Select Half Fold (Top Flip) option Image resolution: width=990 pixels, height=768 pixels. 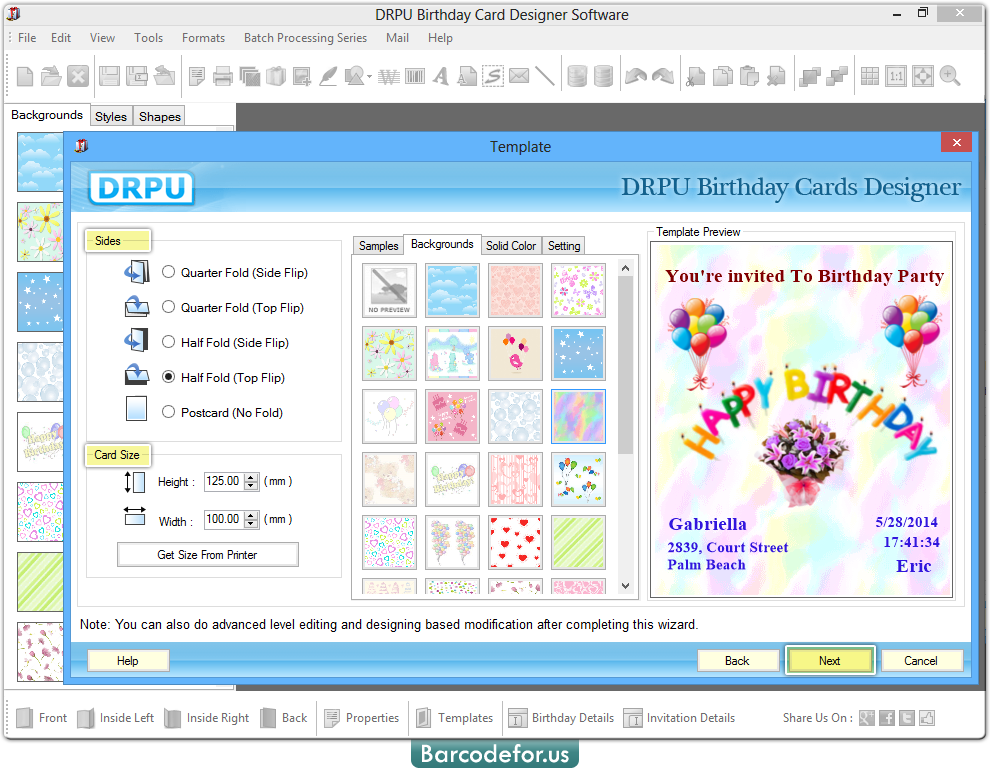pos(168,377)
